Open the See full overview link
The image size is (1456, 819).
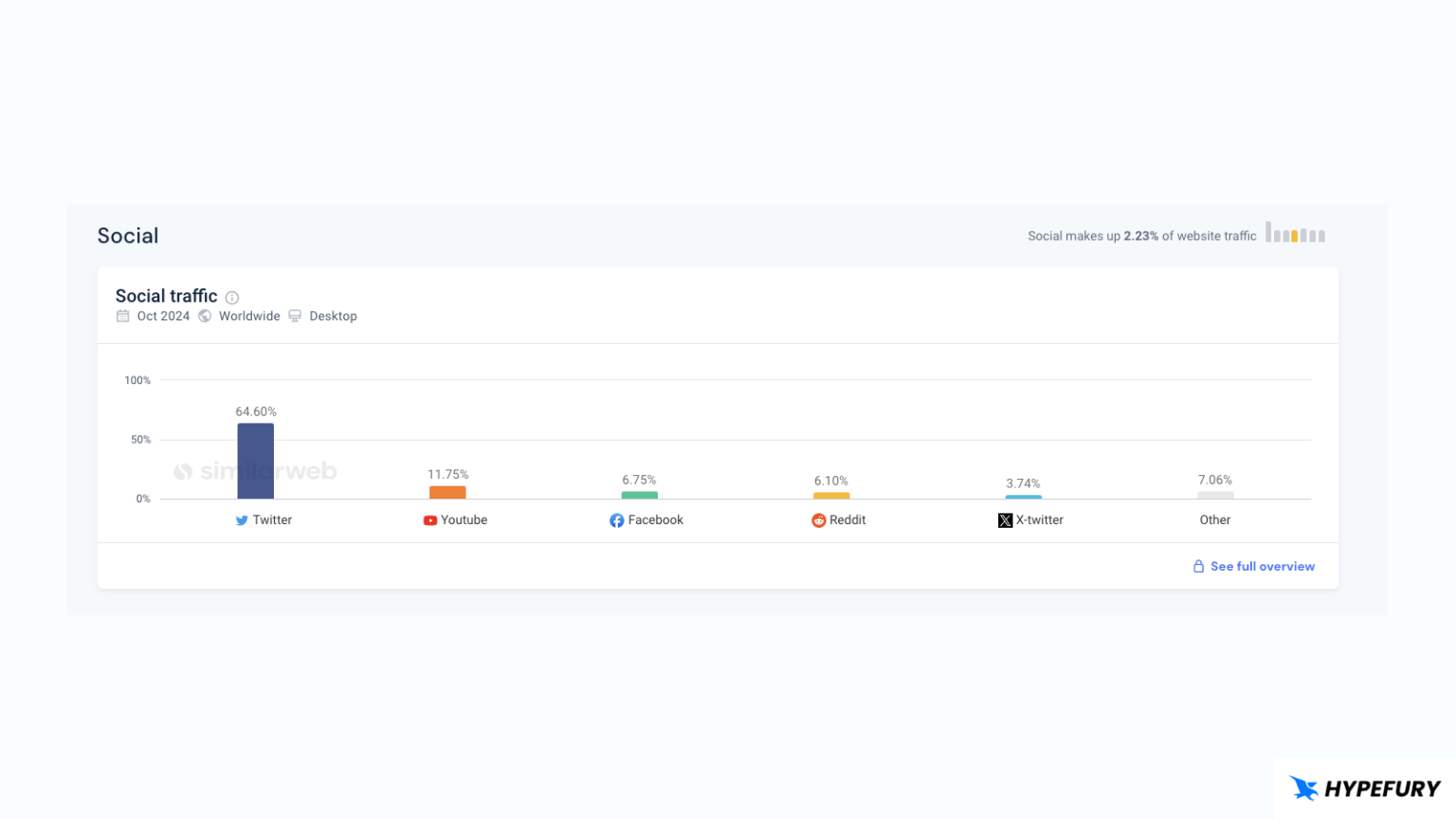click(1263, 566)
